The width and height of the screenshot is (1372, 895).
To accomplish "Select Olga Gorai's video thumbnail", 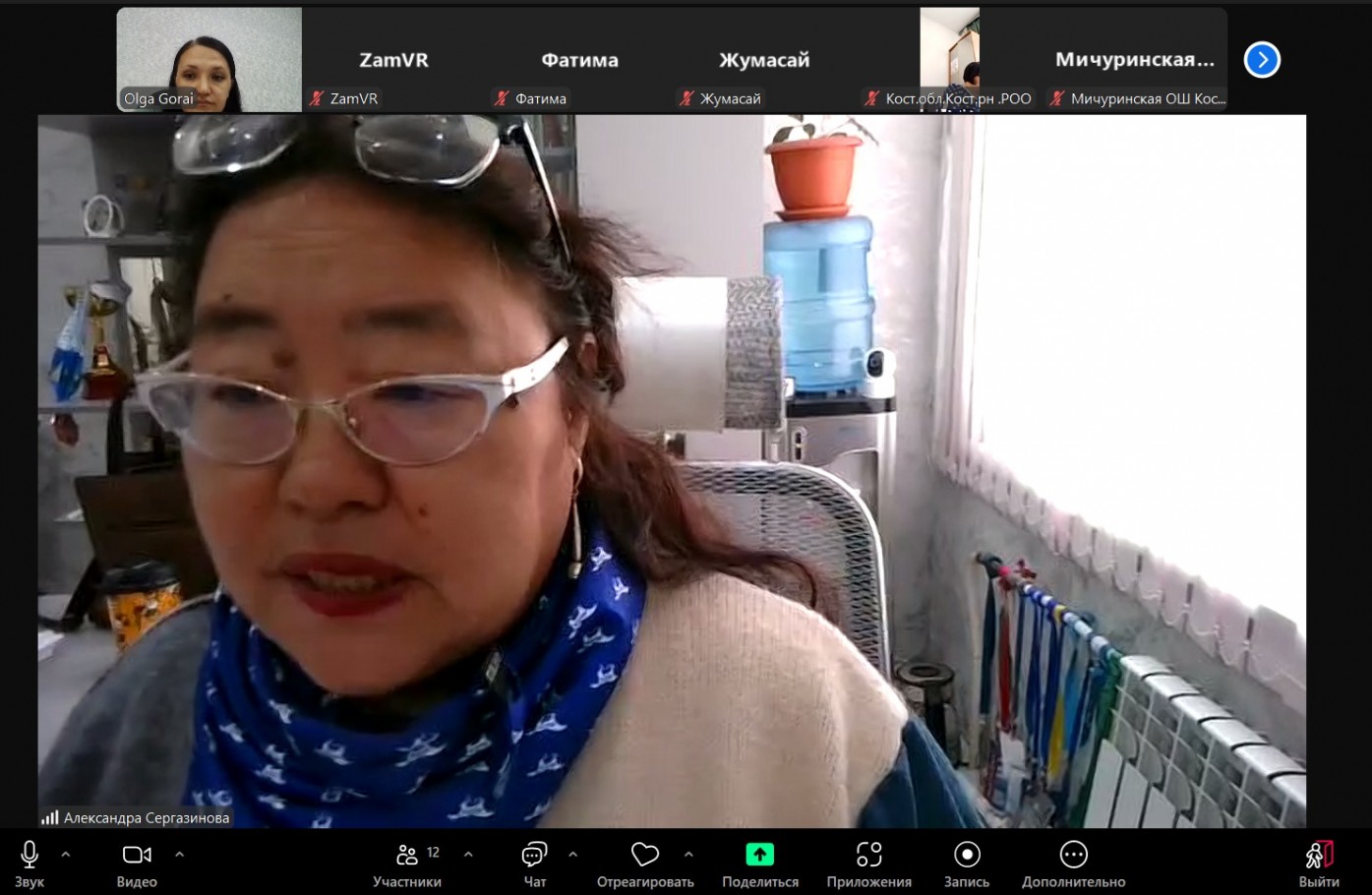I will click(x=209, y=60).
